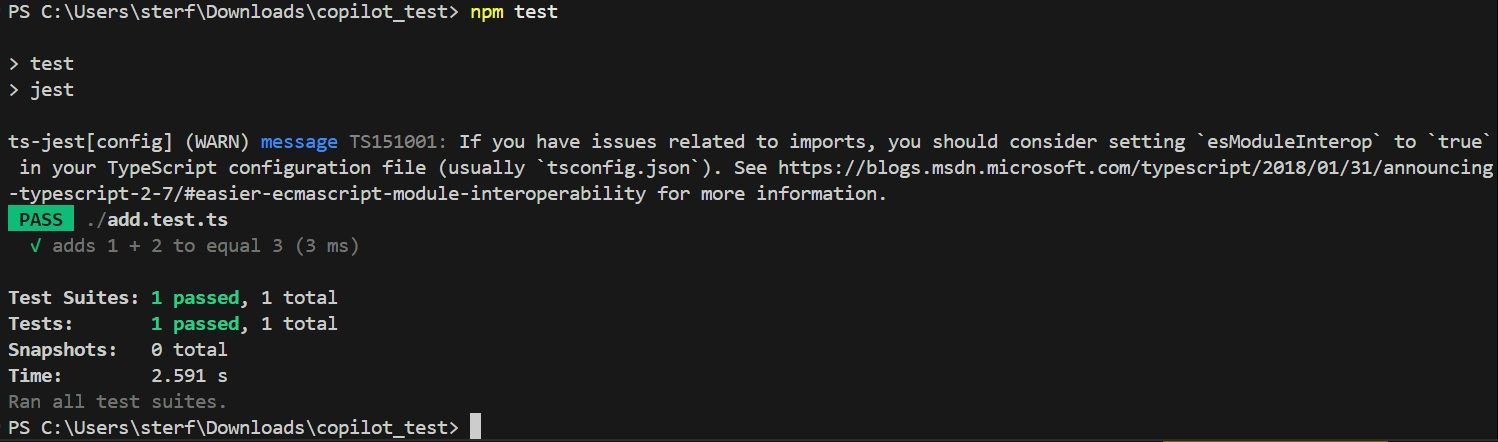The image size is (1498, 442).
Task: Click the yellow npm command text
Action: 487,13
